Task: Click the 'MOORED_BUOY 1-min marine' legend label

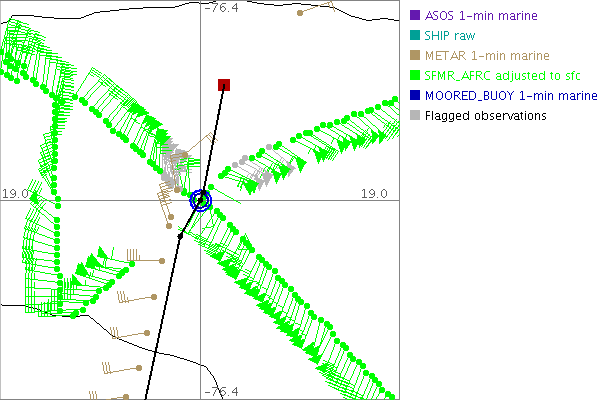Action: (x=510, y=96)
